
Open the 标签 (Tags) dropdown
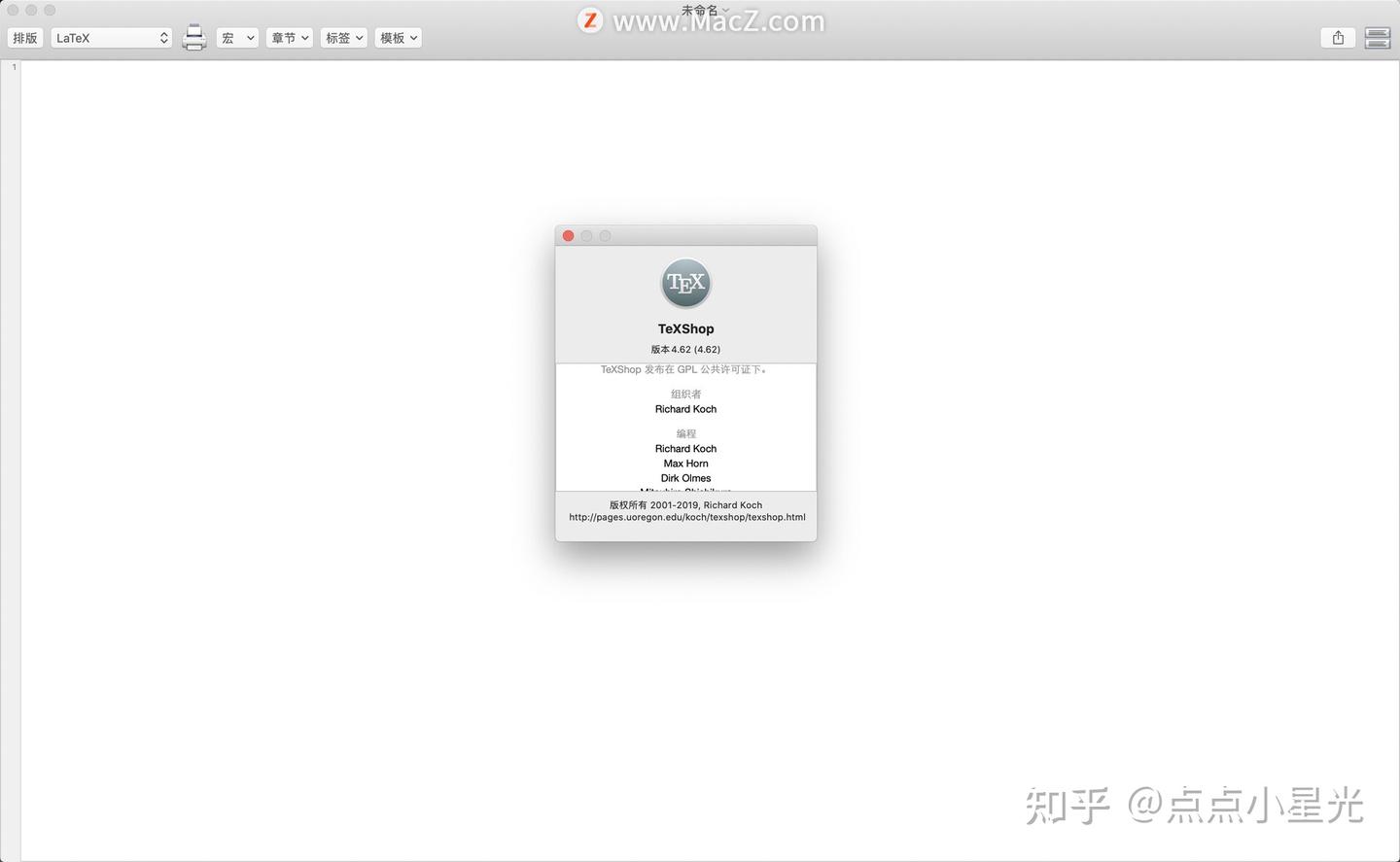[x=343, y=37]
